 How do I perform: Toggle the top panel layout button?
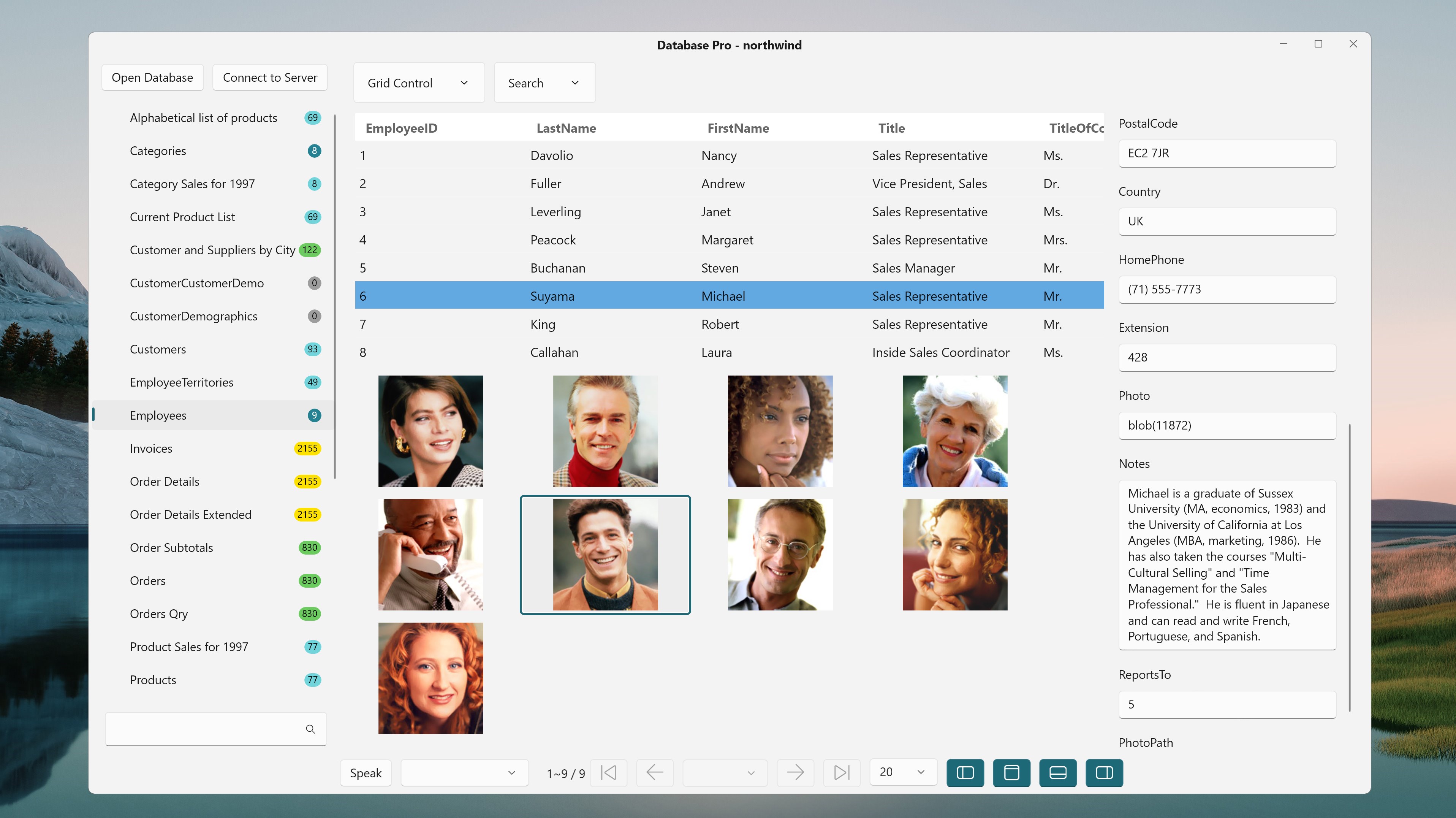click(x=1011, y=772)
